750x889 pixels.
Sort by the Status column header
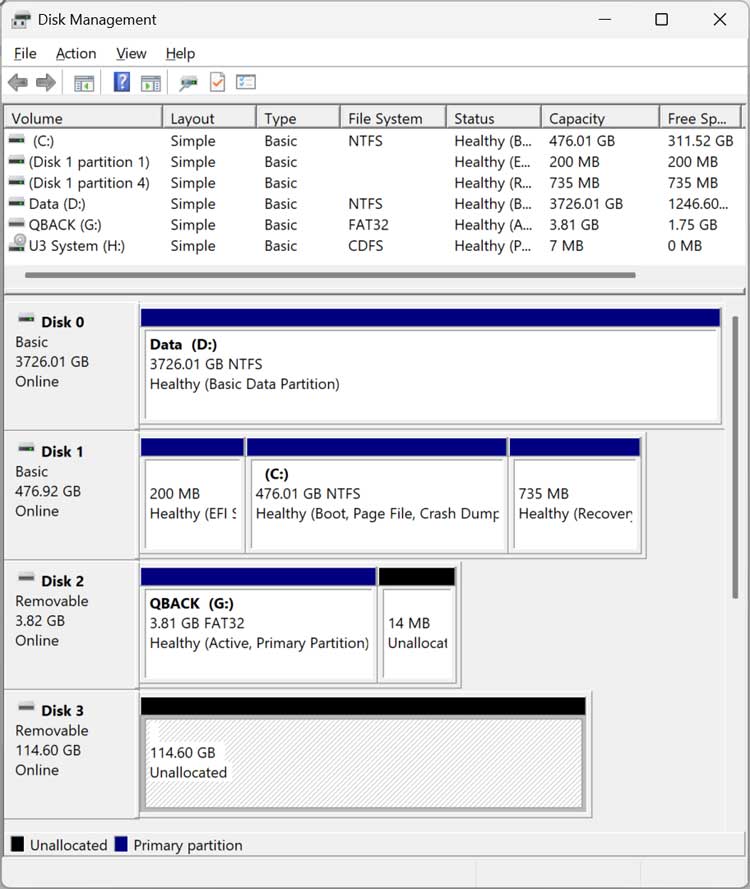[493, 118]
